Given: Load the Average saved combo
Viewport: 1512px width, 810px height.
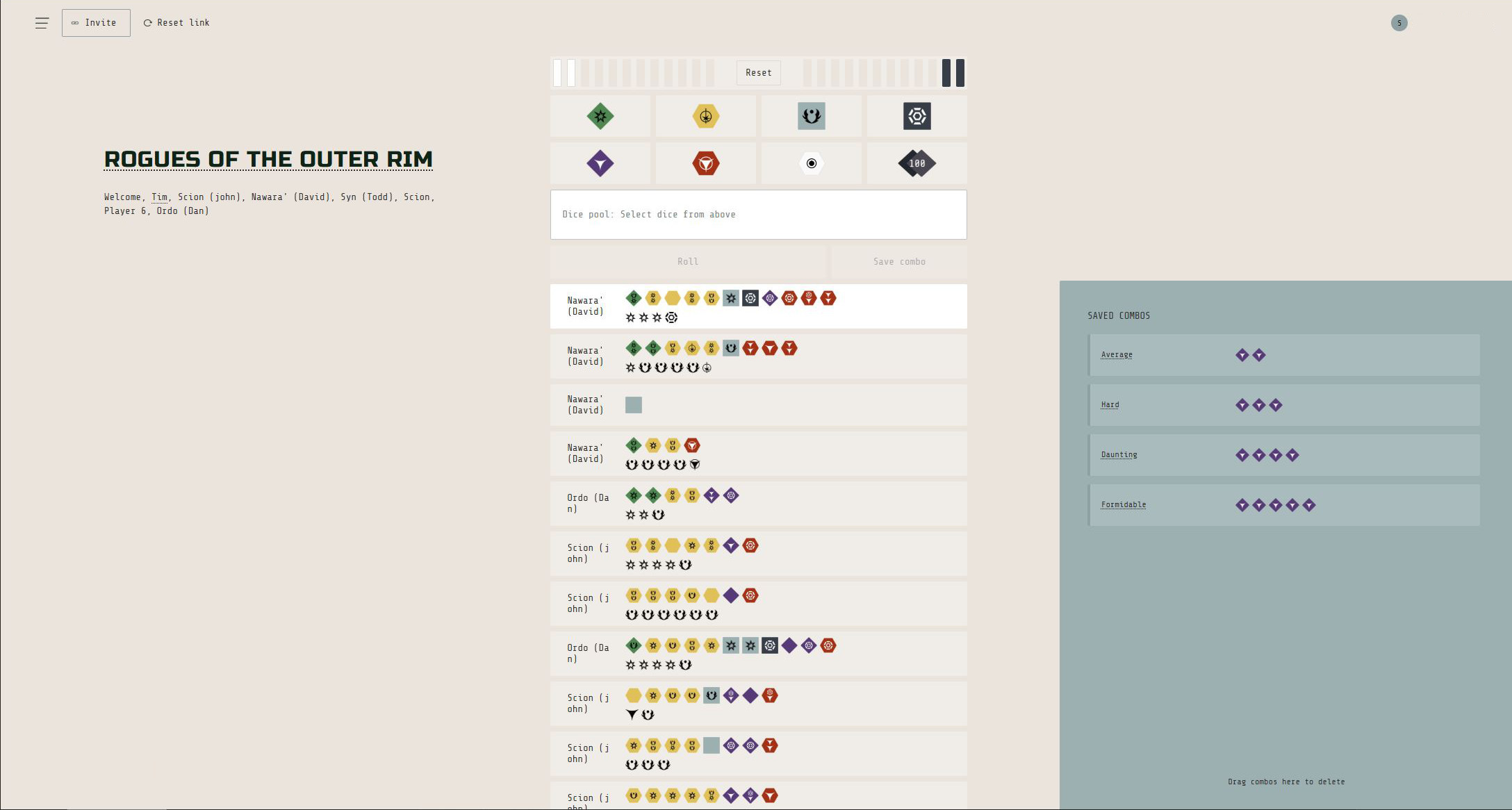Looking at the screenshot, I should click(1117, 355).
